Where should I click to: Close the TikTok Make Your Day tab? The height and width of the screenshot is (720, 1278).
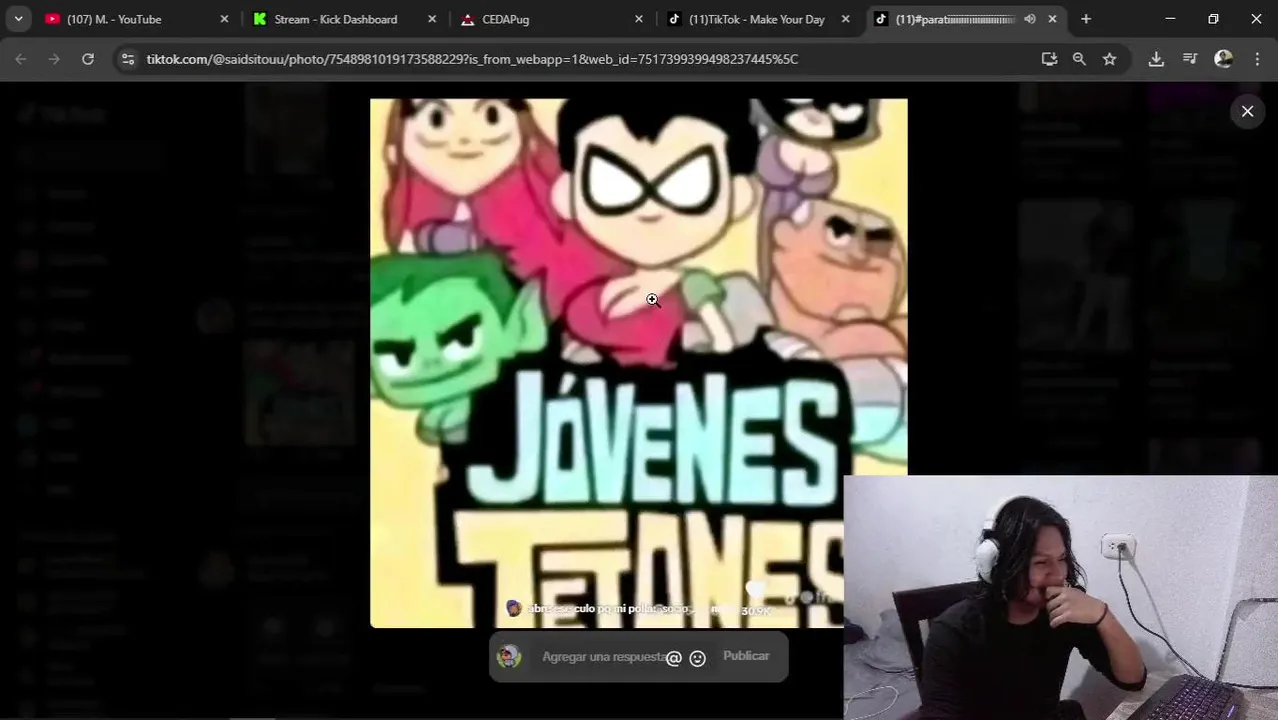tap(846, 19)
